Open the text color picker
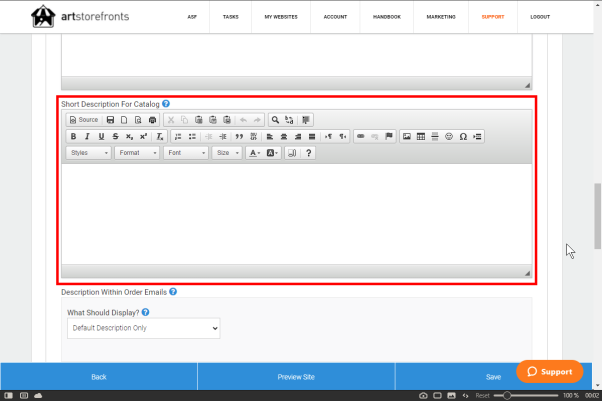Screen dimensions: 602x401 [x=254, y=153]
